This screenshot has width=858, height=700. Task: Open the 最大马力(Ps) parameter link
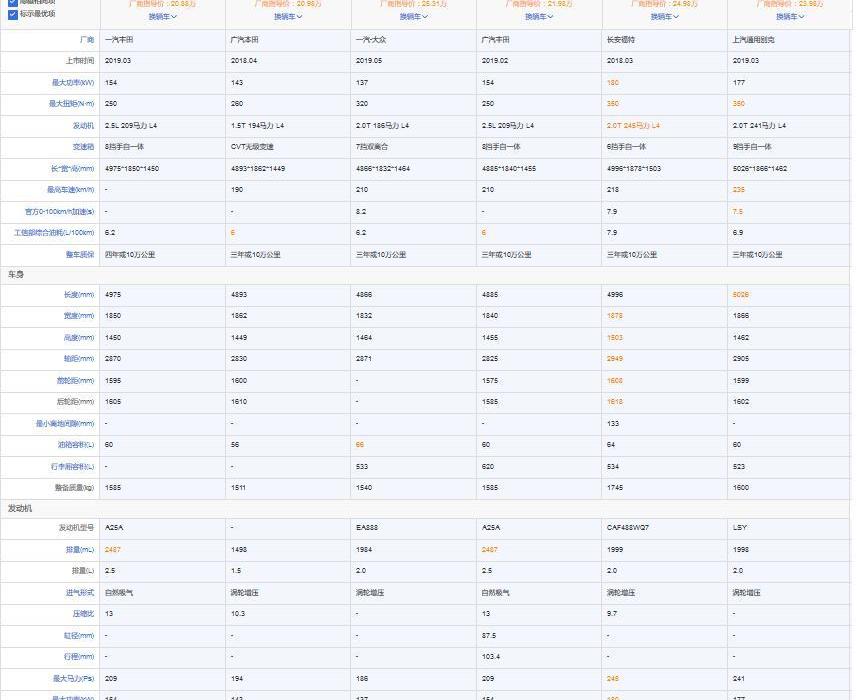[73, 679]
